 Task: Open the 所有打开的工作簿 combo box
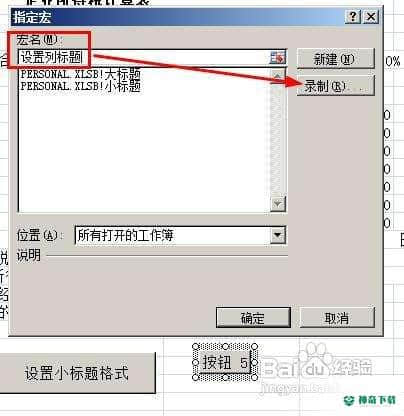tap(180, 235)
